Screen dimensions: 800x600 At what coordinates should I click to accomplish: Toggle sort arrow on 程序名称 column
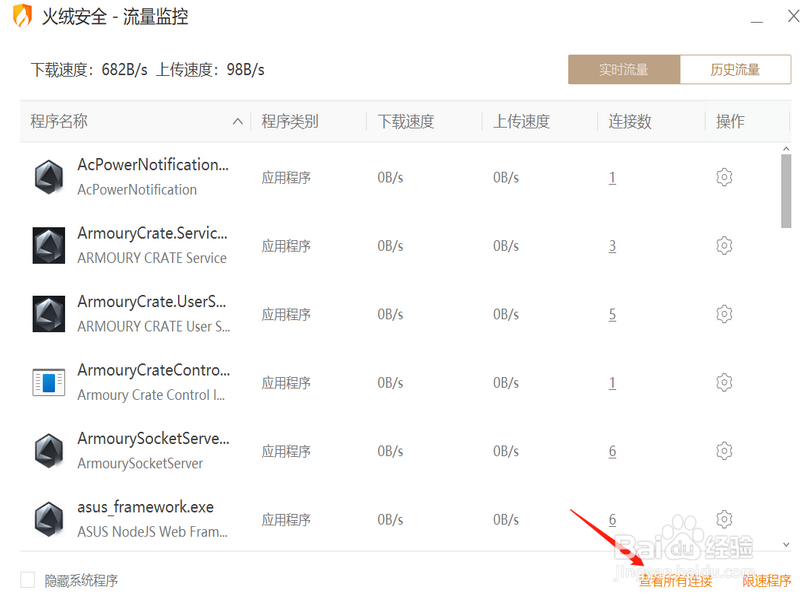(x=237, y=121)
